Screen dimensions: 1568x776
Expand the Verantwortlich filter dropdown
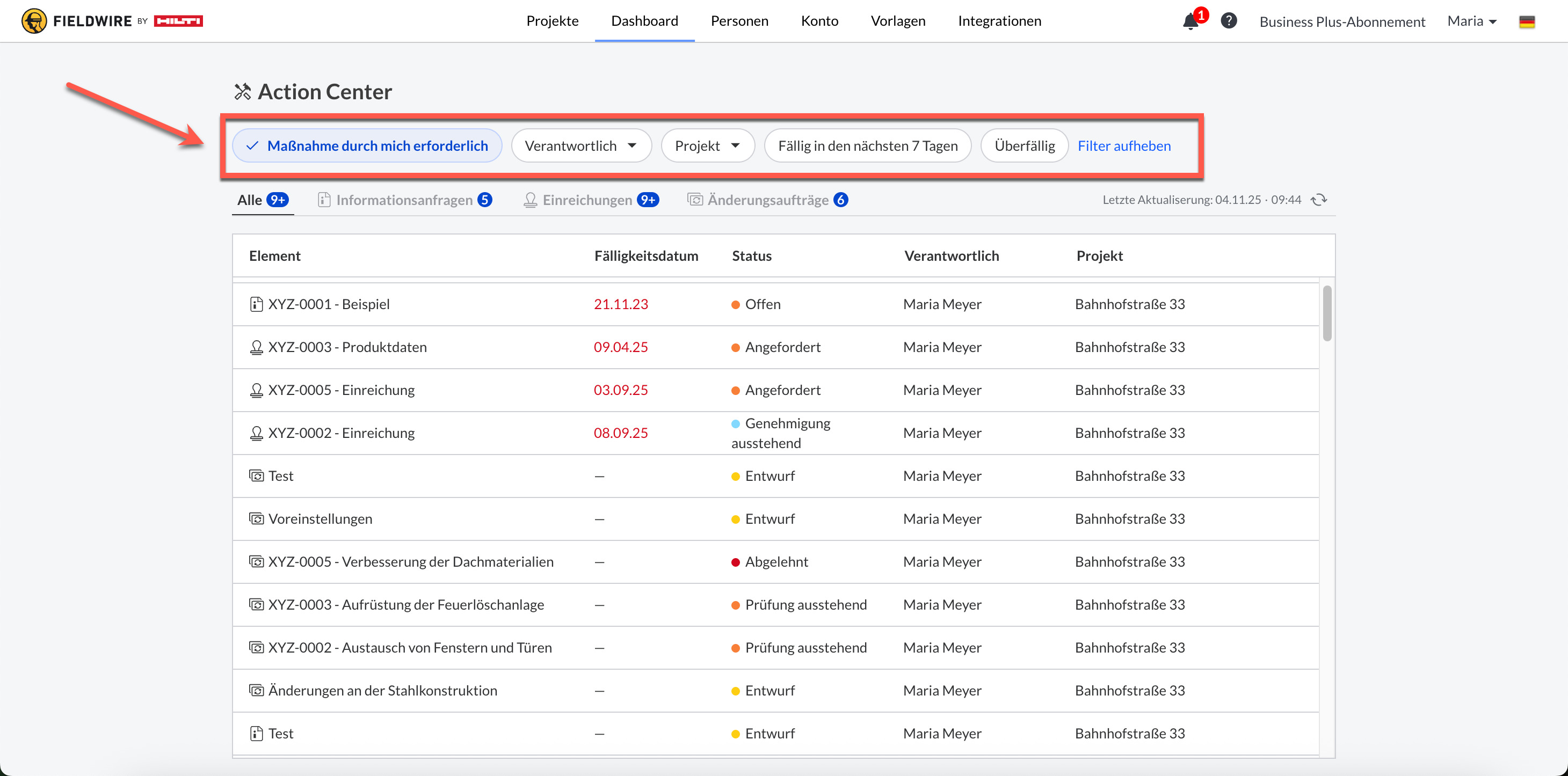[582, 146]
